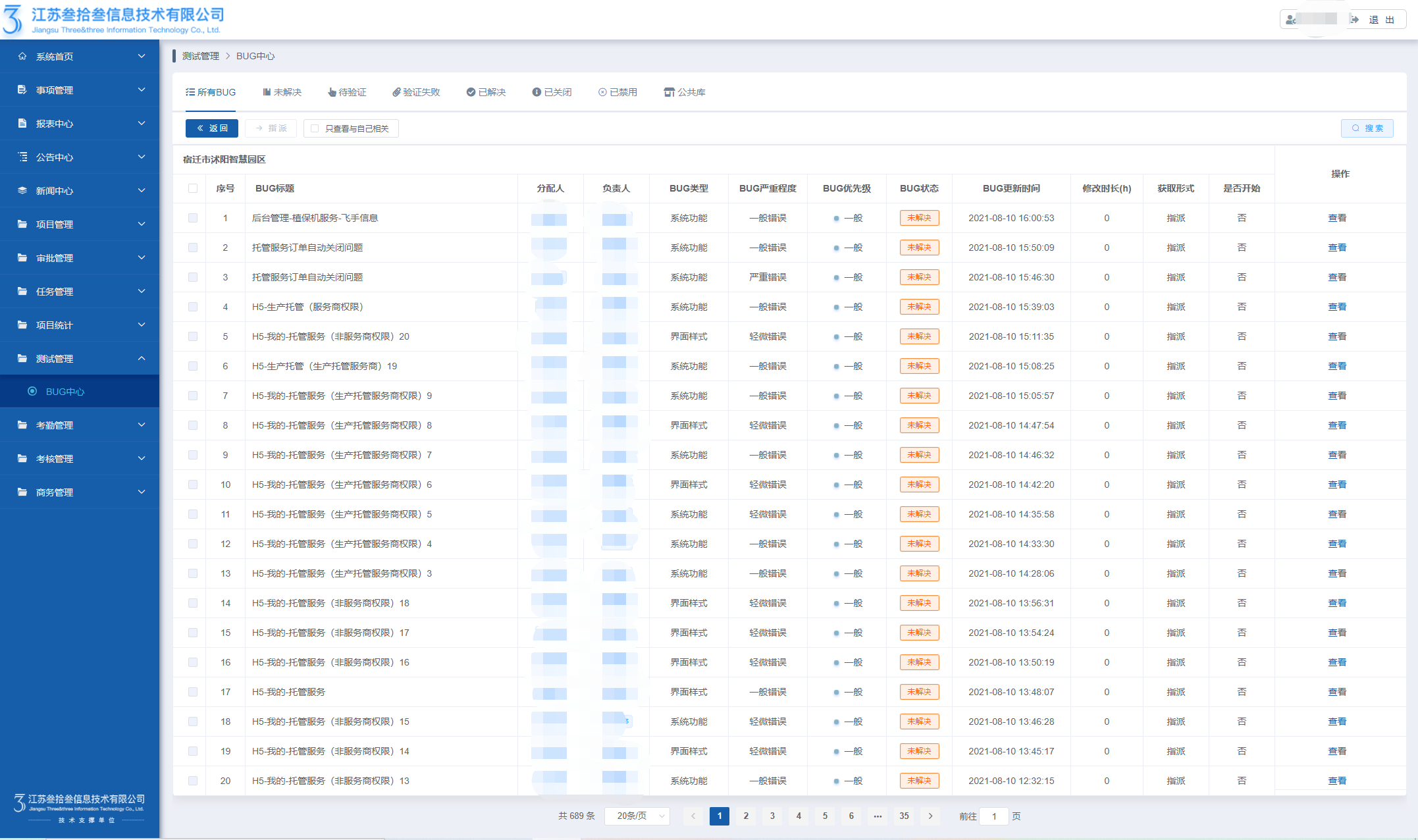
Task: Click the company logo at top left
Action: (x=13, y=20)
